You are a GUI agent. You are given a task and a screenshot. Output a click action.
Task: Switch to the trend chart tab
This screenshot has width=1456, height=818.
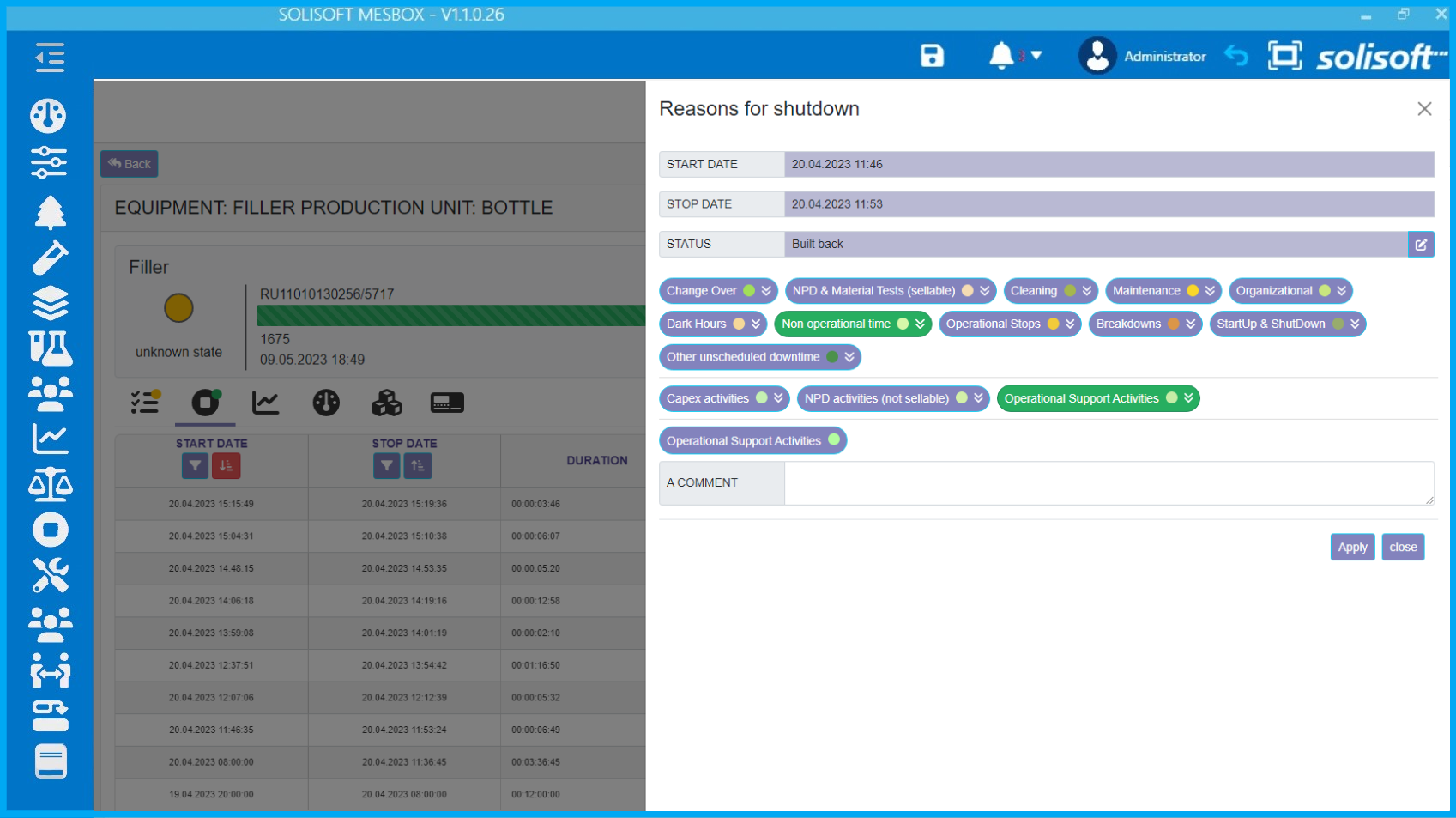click(265, 402)
